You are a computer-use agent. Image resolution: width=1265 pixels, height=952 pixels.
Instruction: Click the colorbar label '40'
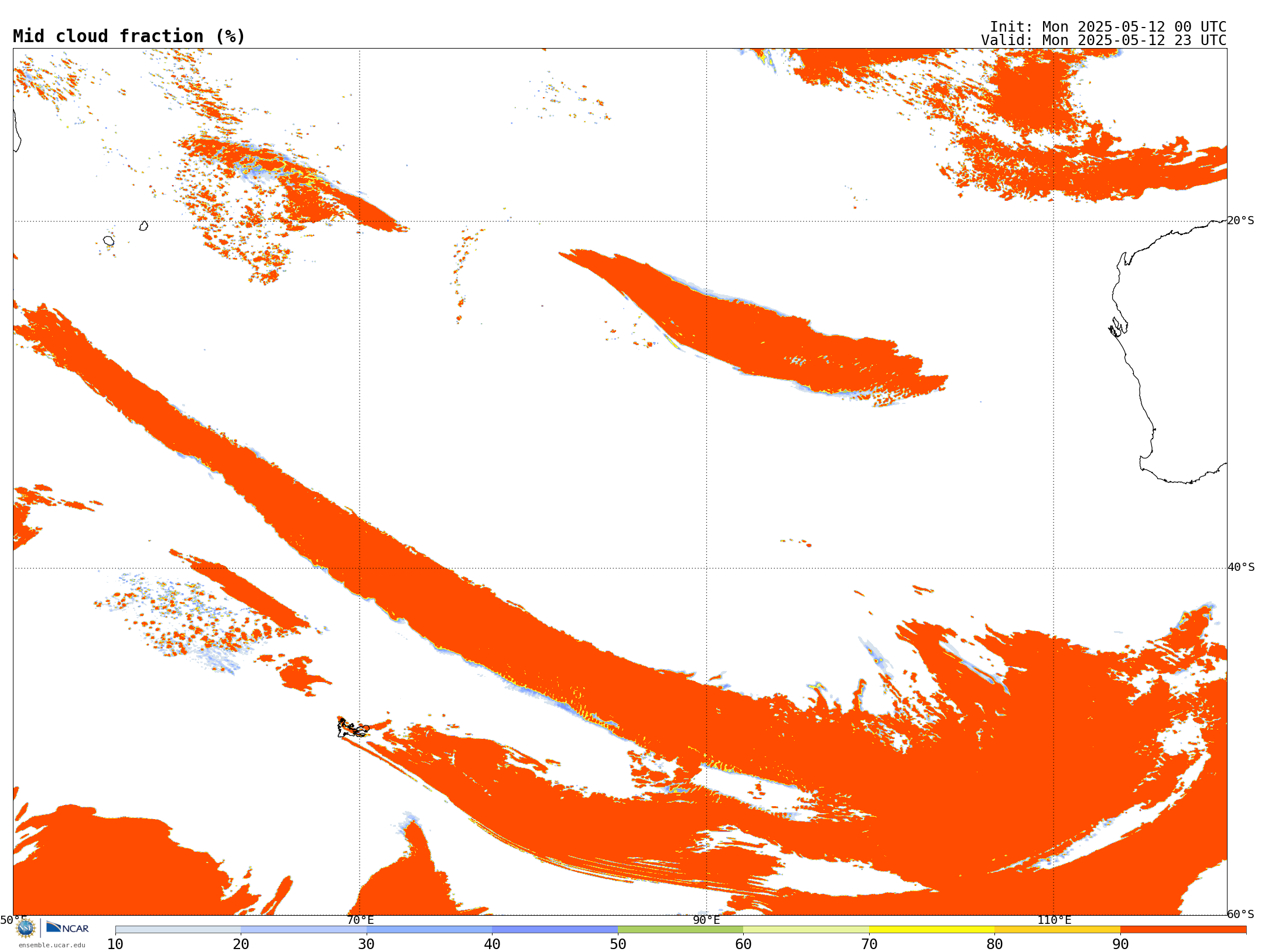pyautogui.click(x=492, y=944)
